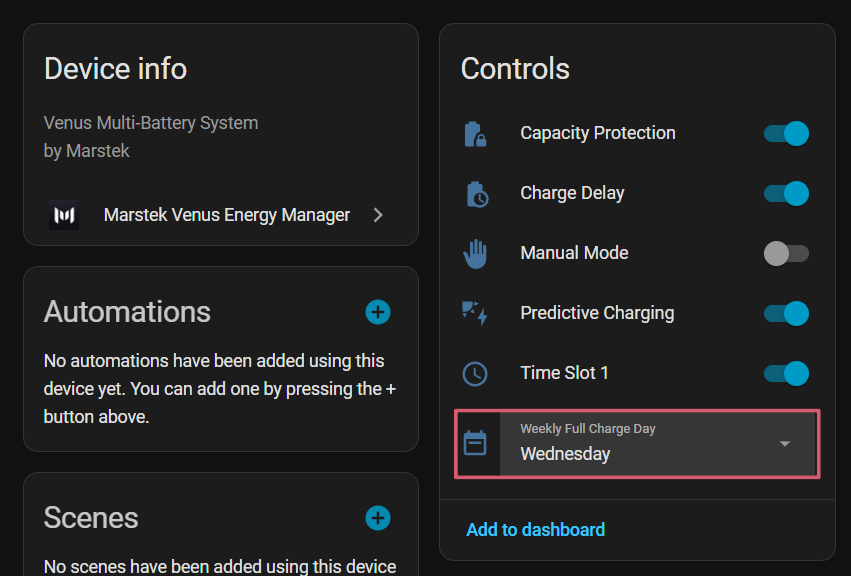Open the Marstek Venus Energy Manager integration

pos(227,215)
